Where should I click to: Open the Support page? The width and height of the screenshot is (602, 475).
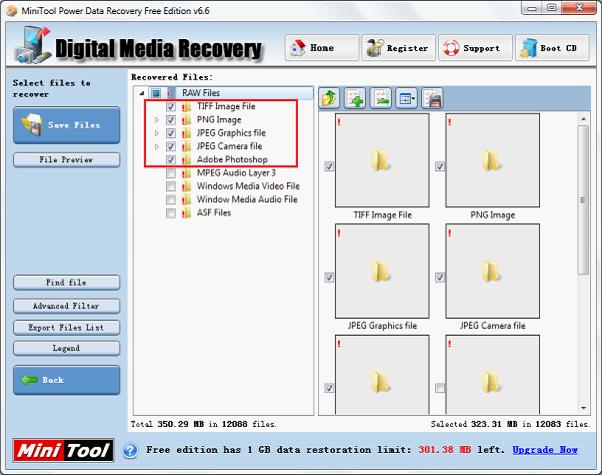pyautogui.click(x=475, y=48)
